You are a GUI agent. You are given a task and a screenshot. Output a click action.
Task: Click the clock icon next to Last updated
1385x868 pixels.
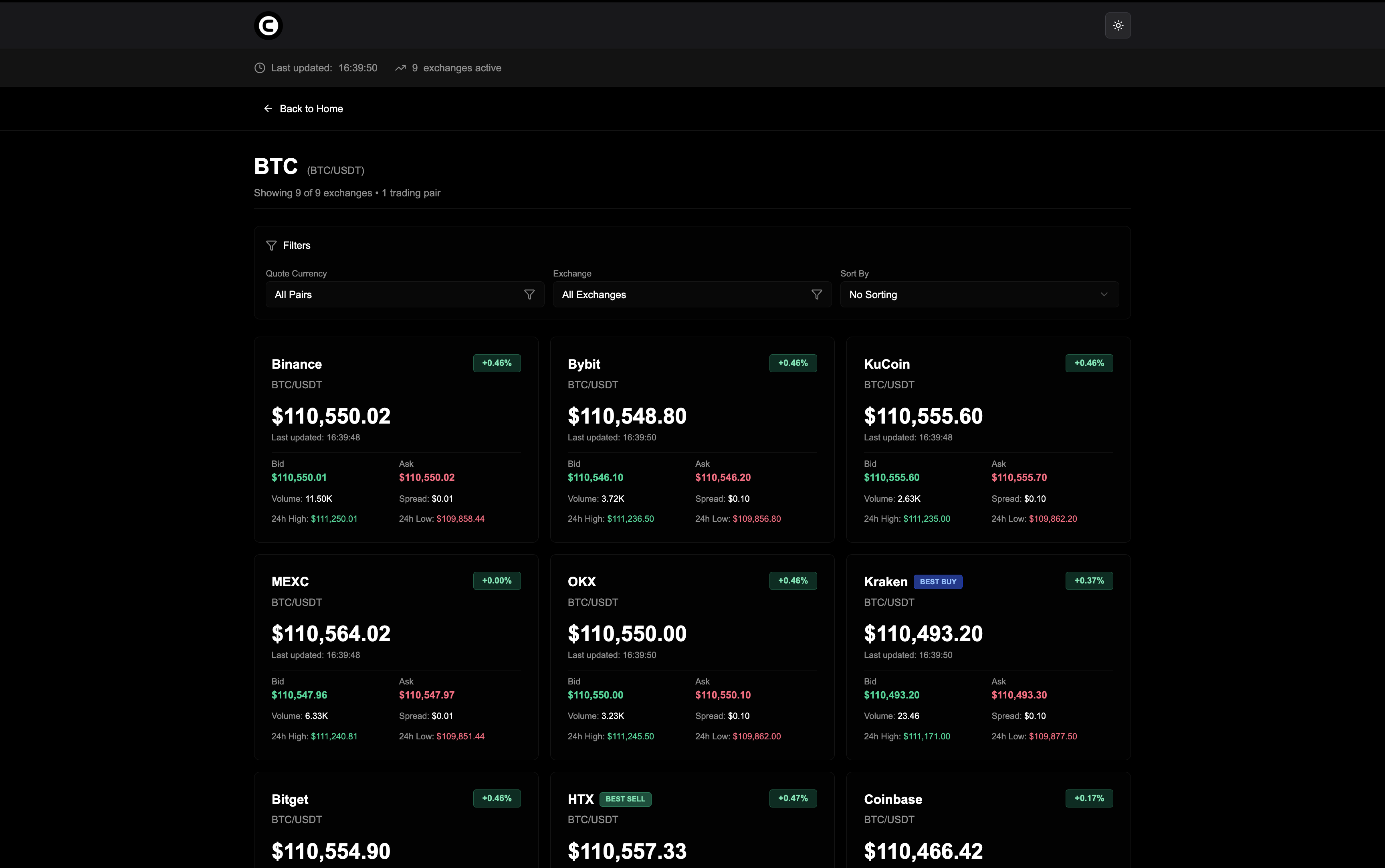click(x=259, y=68)
